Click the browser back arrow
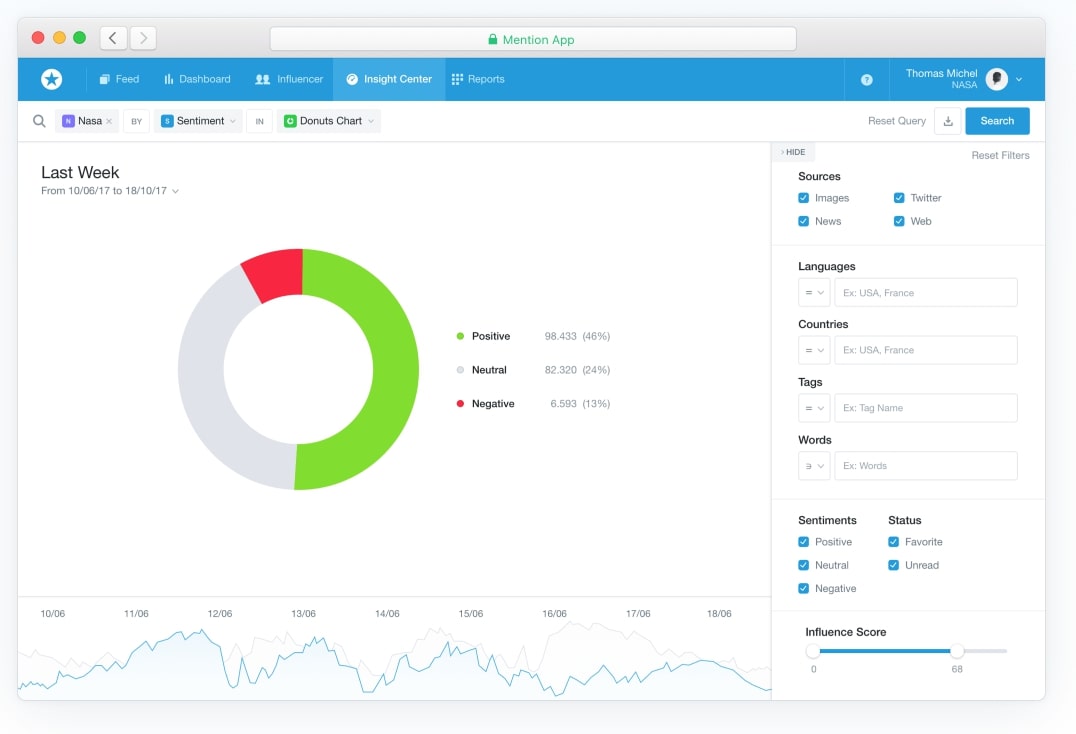This screenshot has height=734, width=1076. [113, 38]
